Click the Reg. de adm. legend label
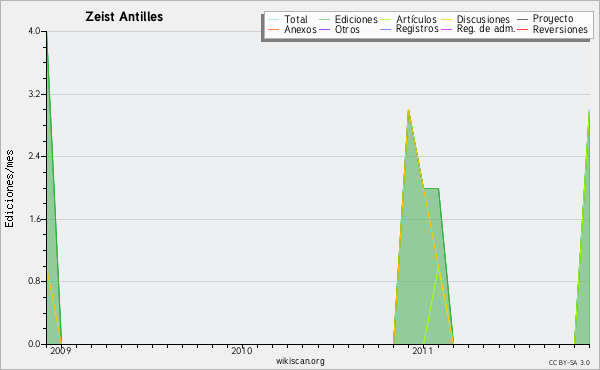 click(x=486, y=29)
